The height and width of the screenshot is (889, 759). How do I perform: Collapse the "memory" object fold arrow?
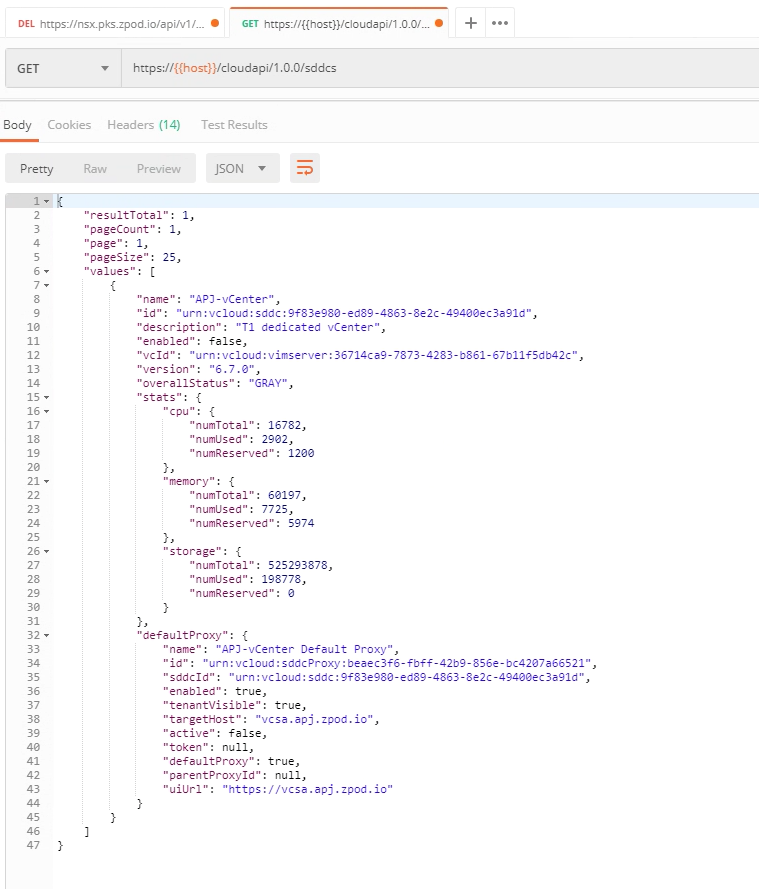point(46,481)
